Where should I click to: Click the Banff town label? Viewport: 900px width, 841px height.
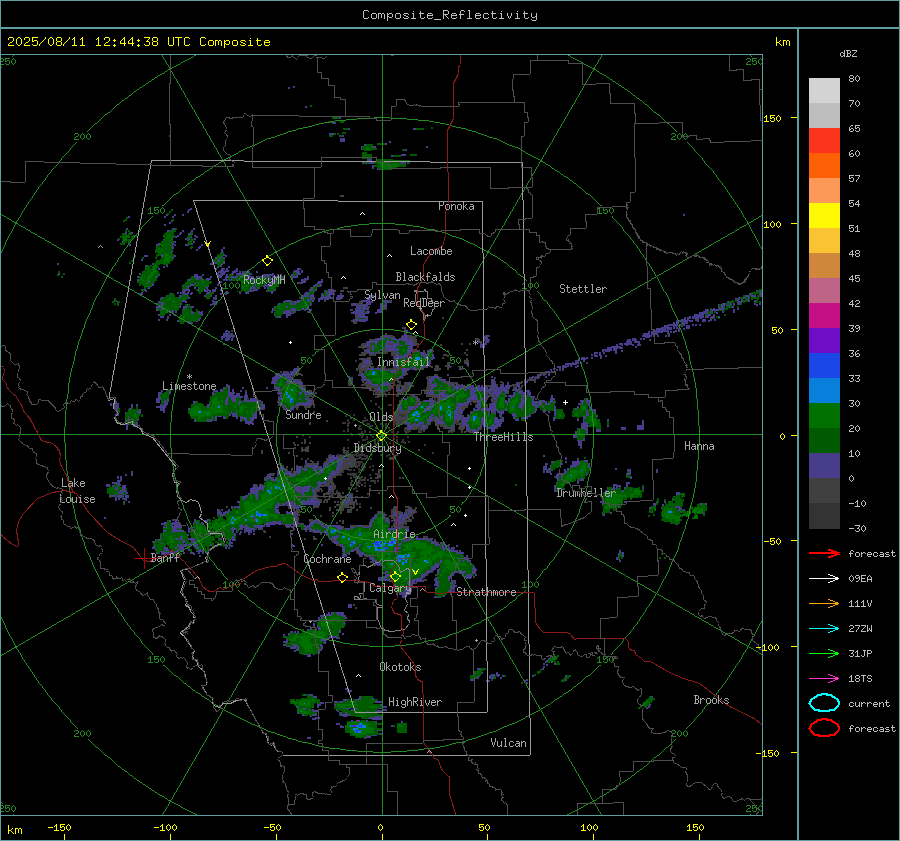pos(165,558)
